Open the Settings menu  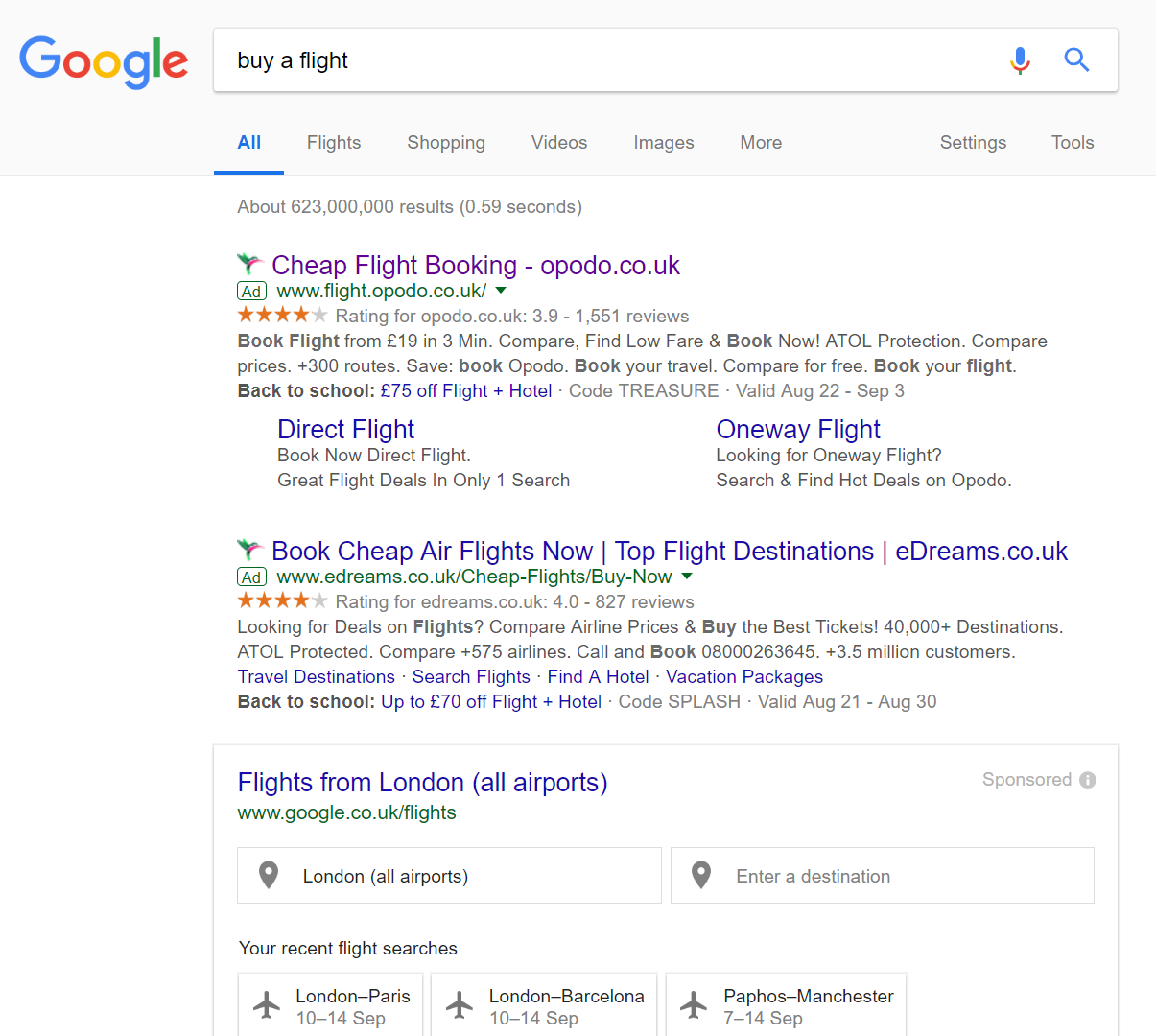click(973, 143)
